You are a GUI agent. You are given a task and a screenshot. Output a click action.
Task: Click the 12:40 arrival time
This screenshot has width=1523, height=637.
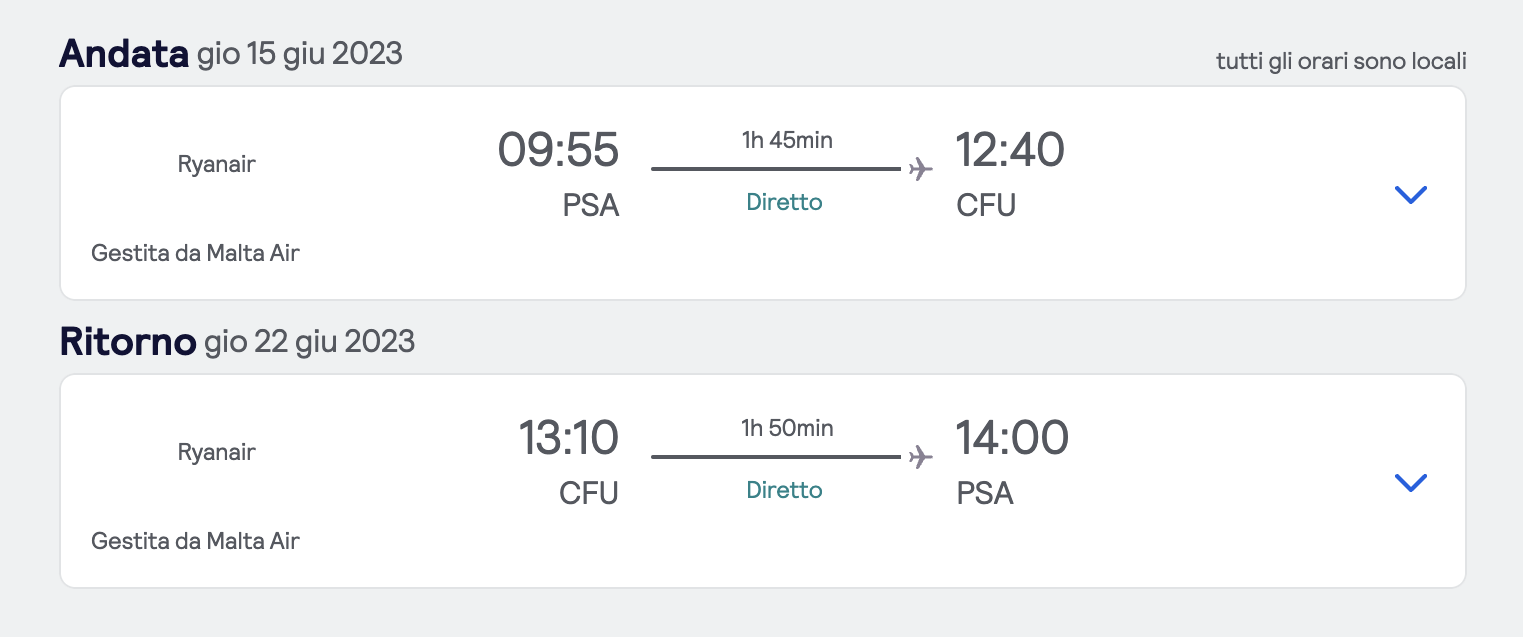click(x=1010, y=151)
